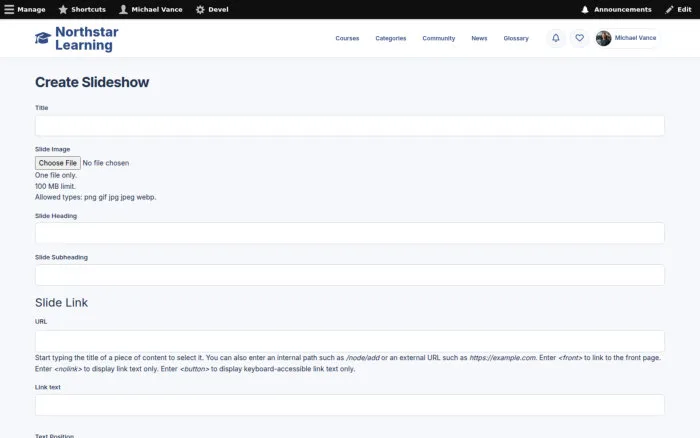This screenshot has height=438, width=700.
Task: Focus the Link text input field
Action: [x=350, y=405]
